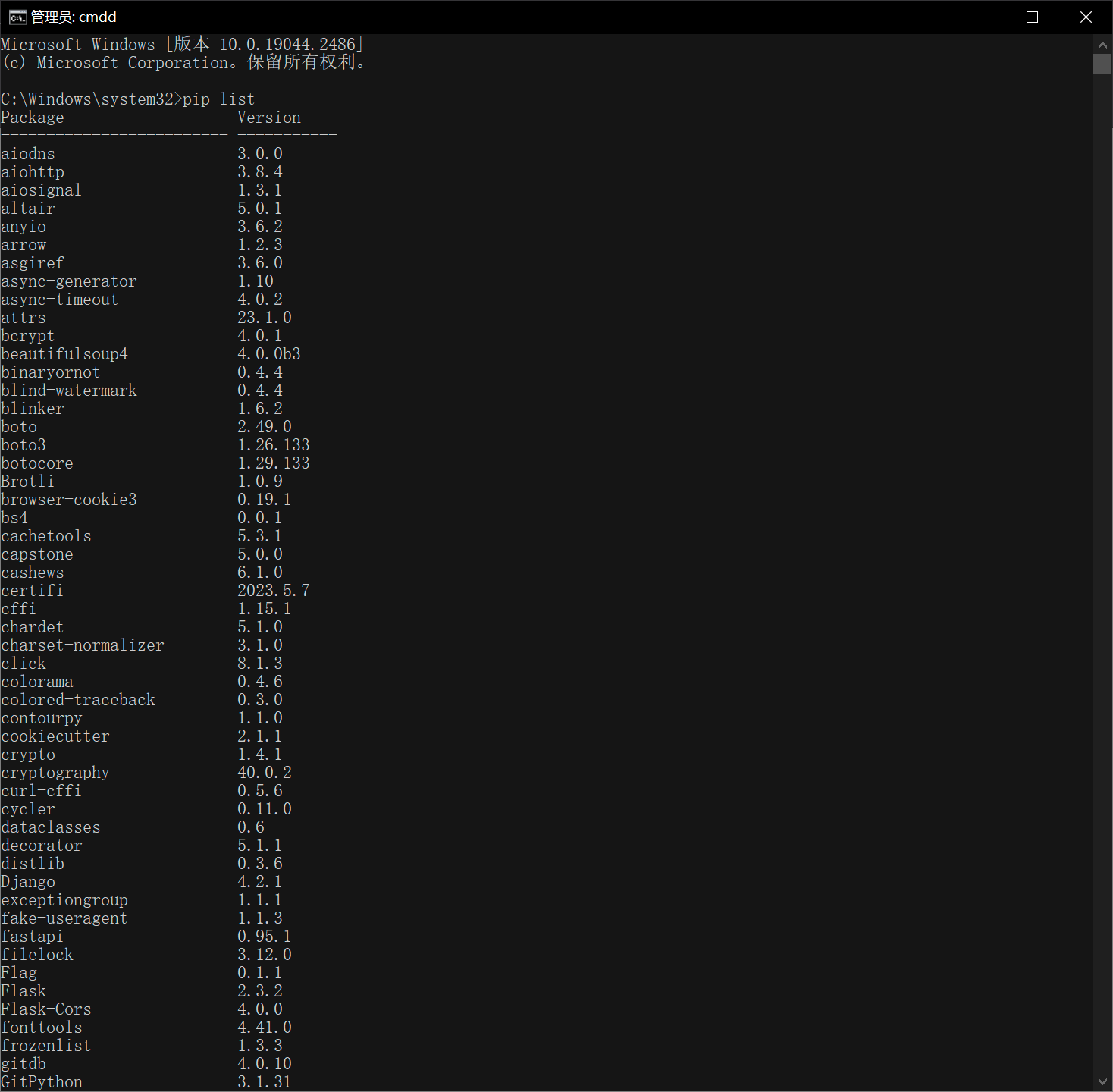Click the title text 管理员: cmdd
The height and width of the screenshot is (1092, 1113).
(x=74, y=17)
